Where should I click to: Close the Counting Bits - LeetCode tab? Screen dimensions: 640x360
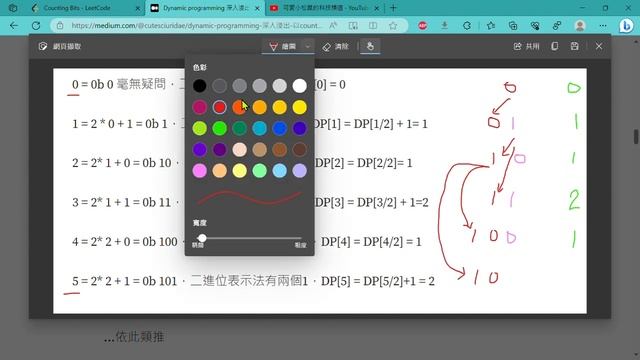coord(138,8)
